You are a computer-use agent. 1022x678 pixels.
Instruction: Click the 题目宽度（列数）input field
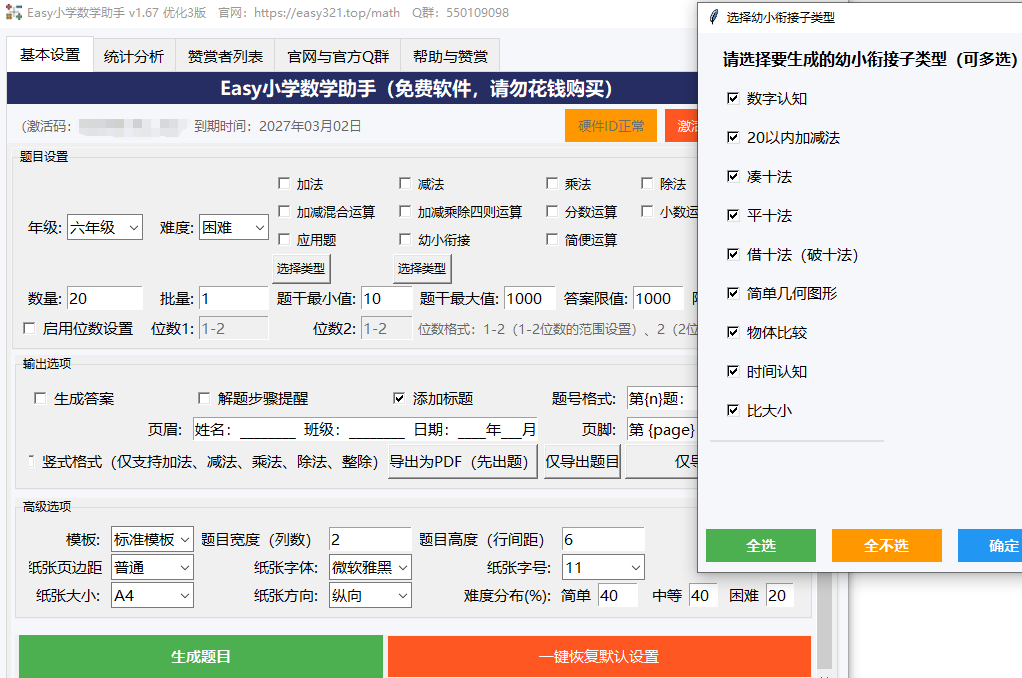point(370,539)
